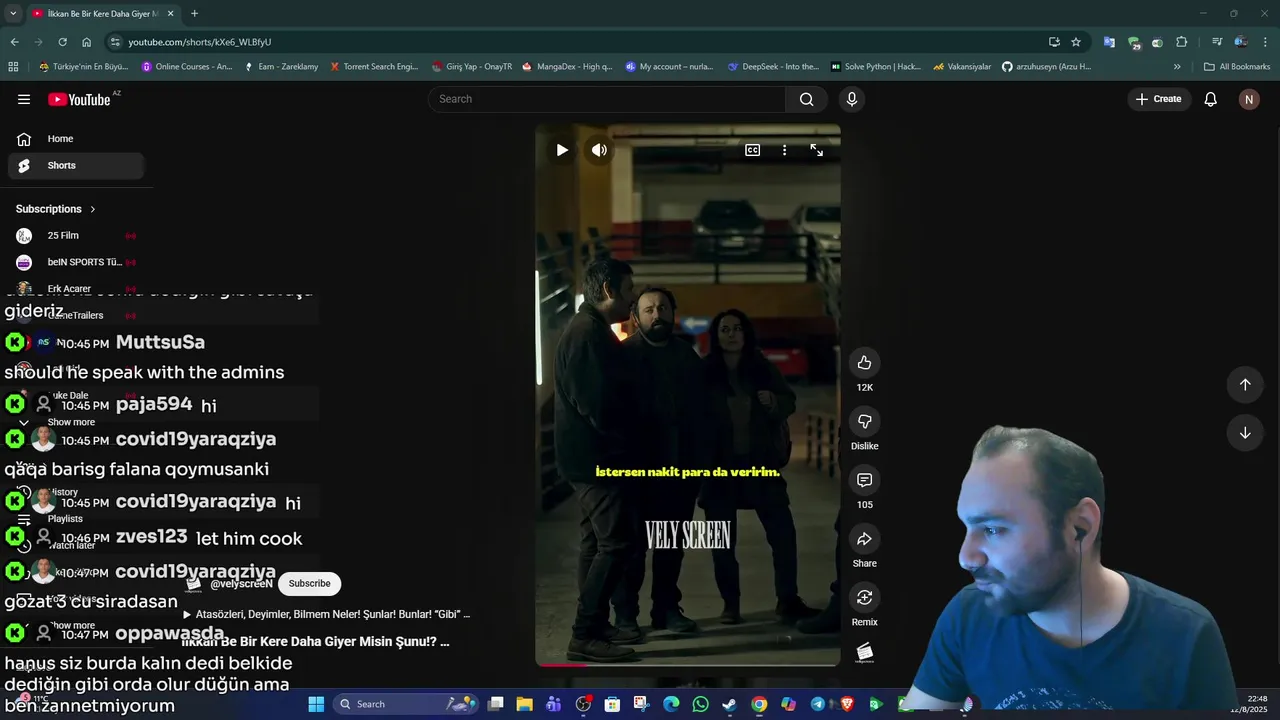Viewport: 1280px width, 720px height.
Task: Open site information icon in address bar
Action: pyautogui.click(x=115, y=42)
